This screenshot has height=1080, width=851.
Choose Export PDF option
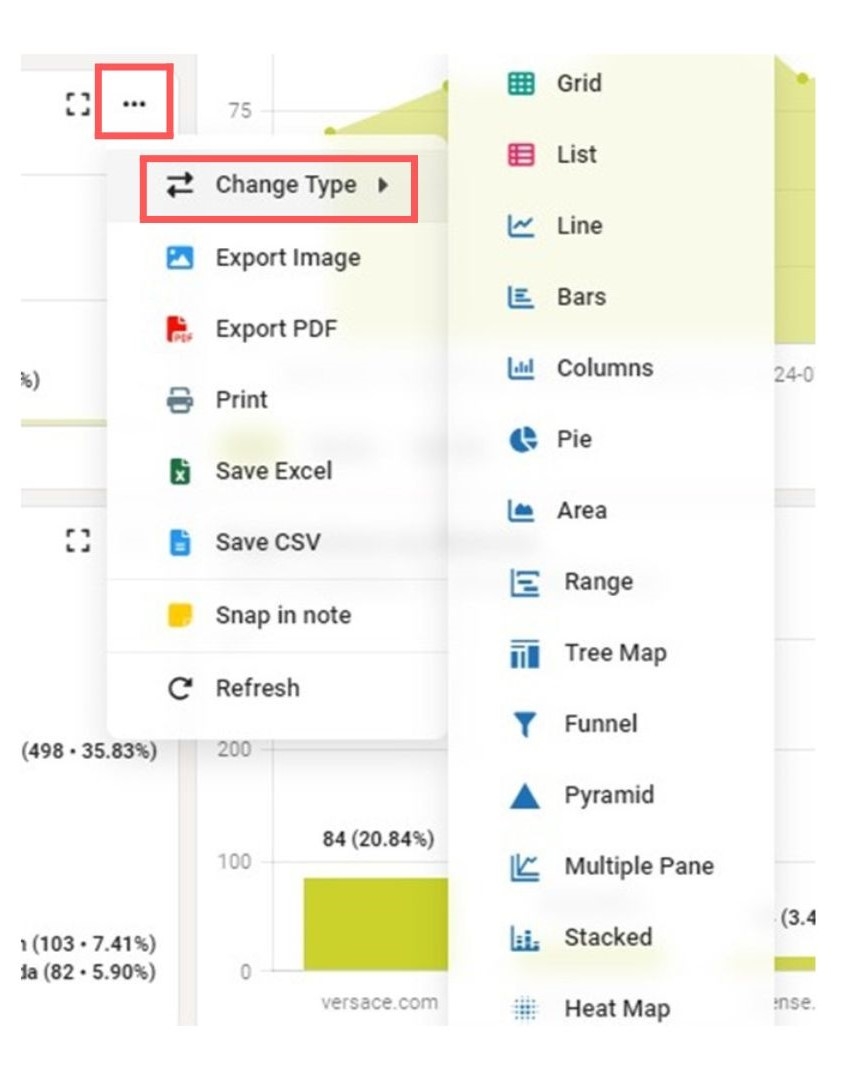point(276,328)
